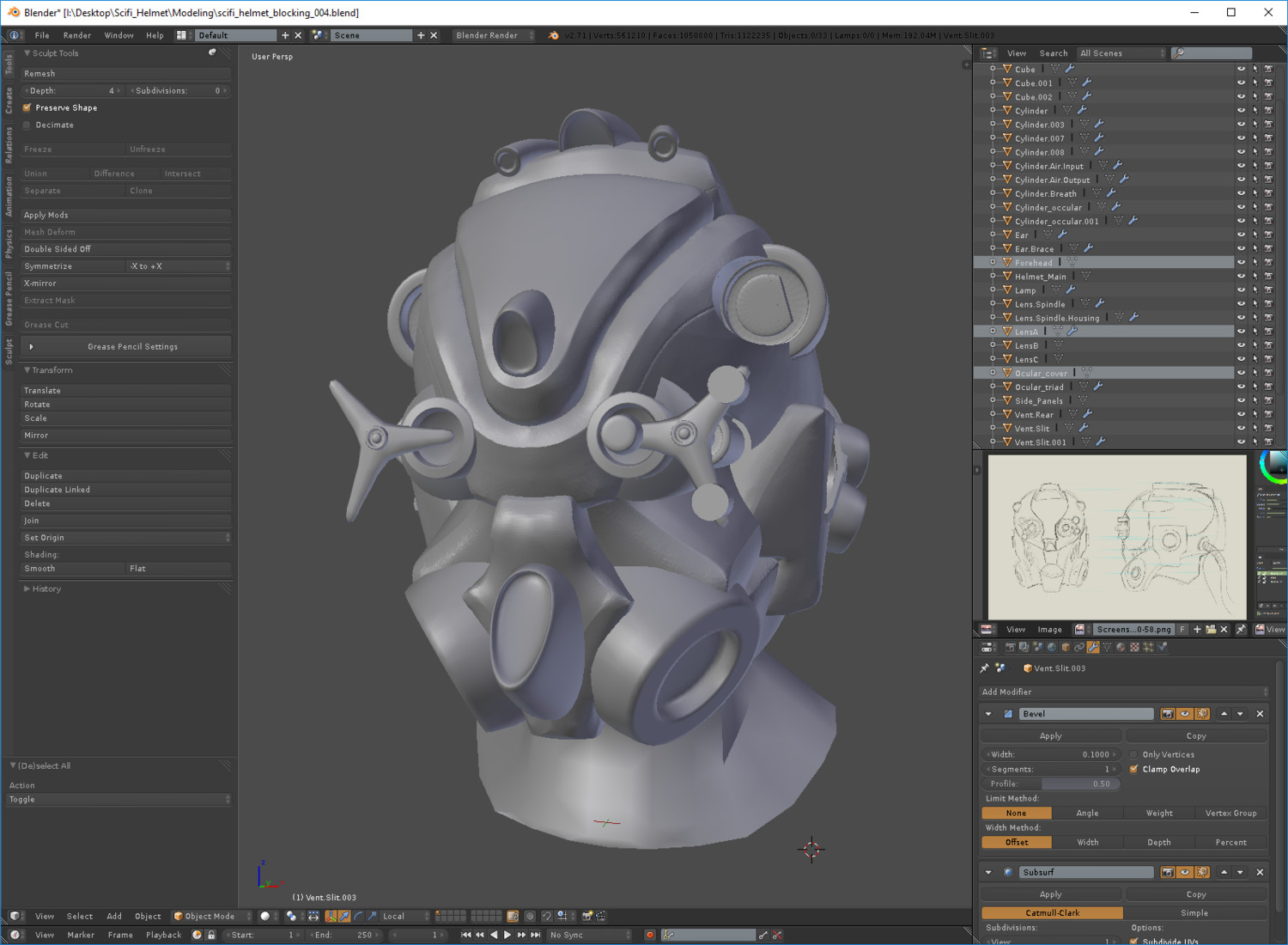Disable Clamp Overlap checkbox
Image resolution: width=1288 pixels, height=945 pixels.
tap(1134, 769)
